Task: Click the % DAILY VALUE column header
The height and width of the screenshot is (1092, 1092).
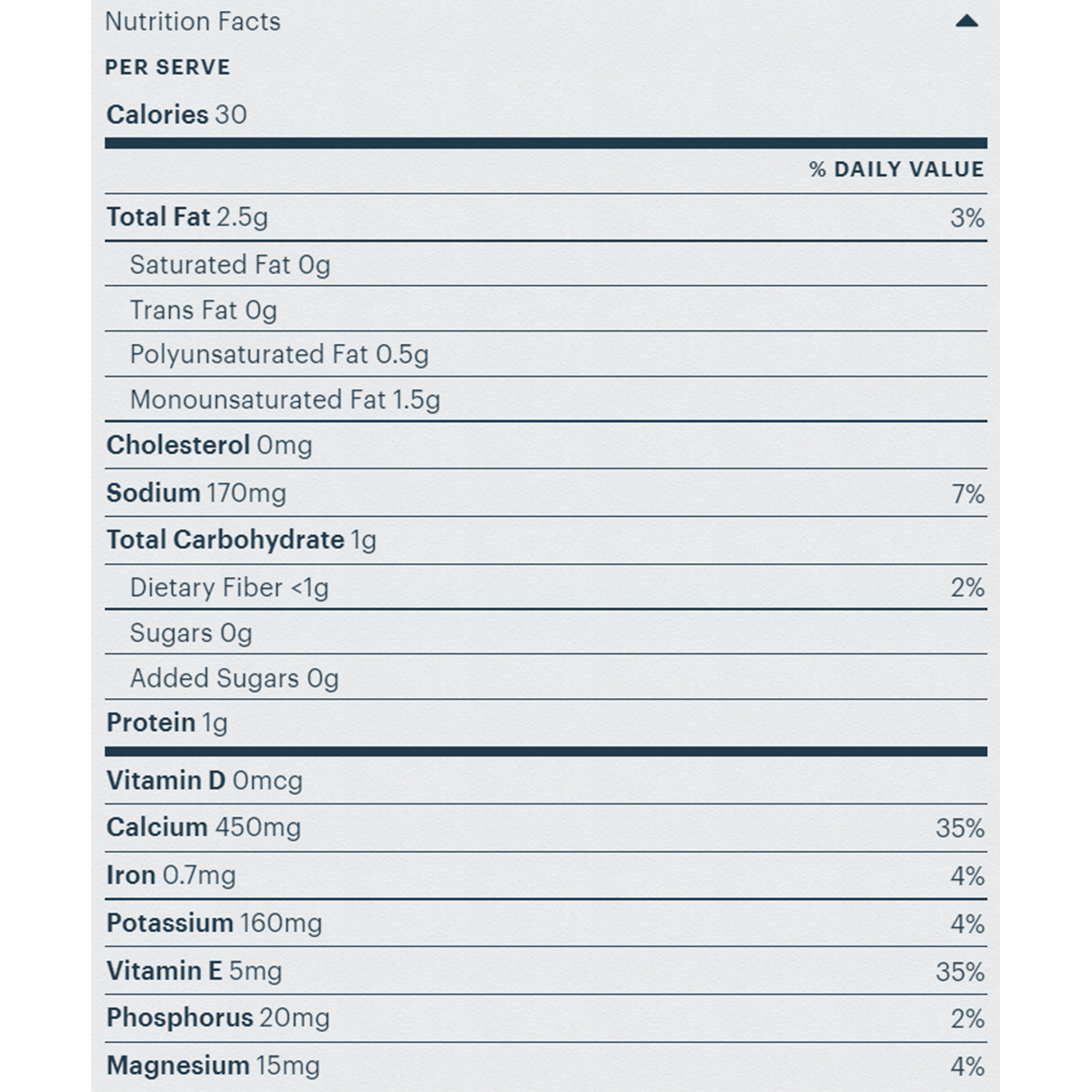Action: (x=896, y=169)
